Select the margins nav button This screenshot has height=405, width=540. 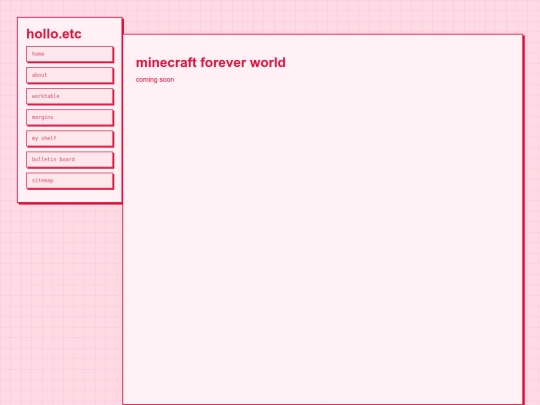pyautogui.click(x=70, y=117)
